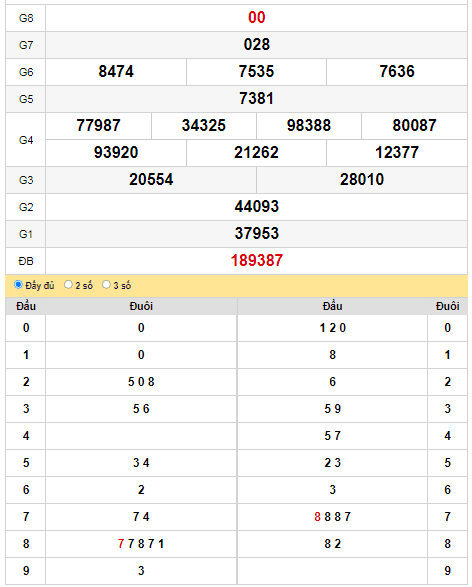Click G6 number 7636

(397, 72)
